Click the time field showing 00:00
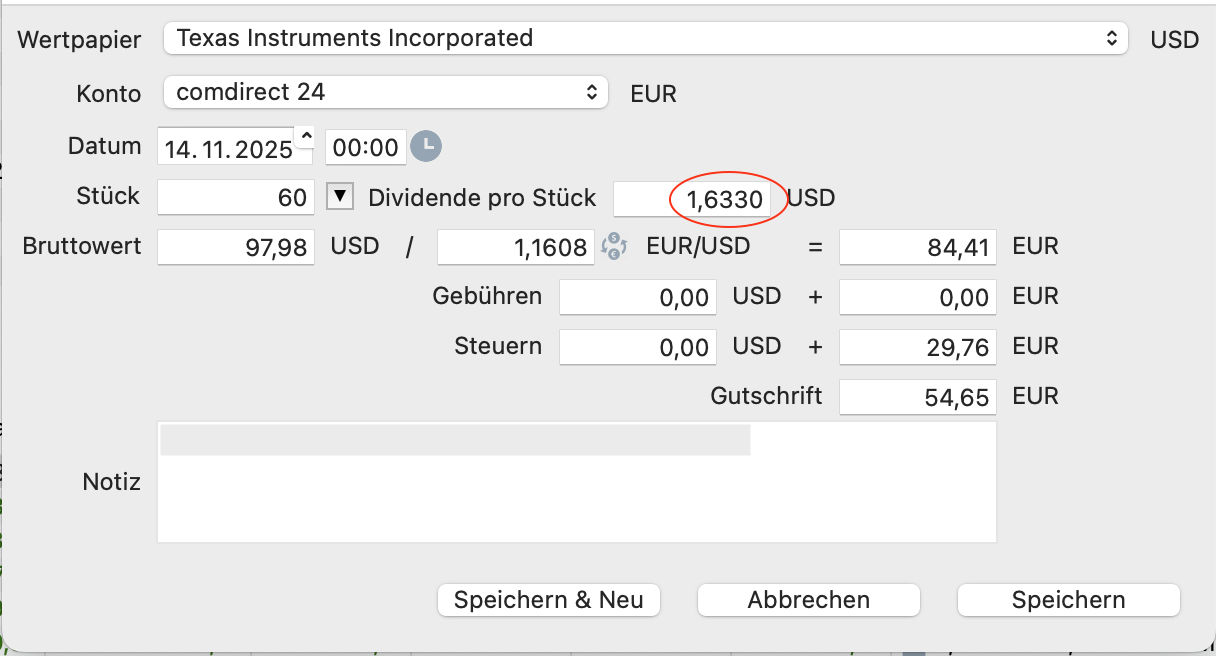The image size is (1216, 656). point(365,148)
